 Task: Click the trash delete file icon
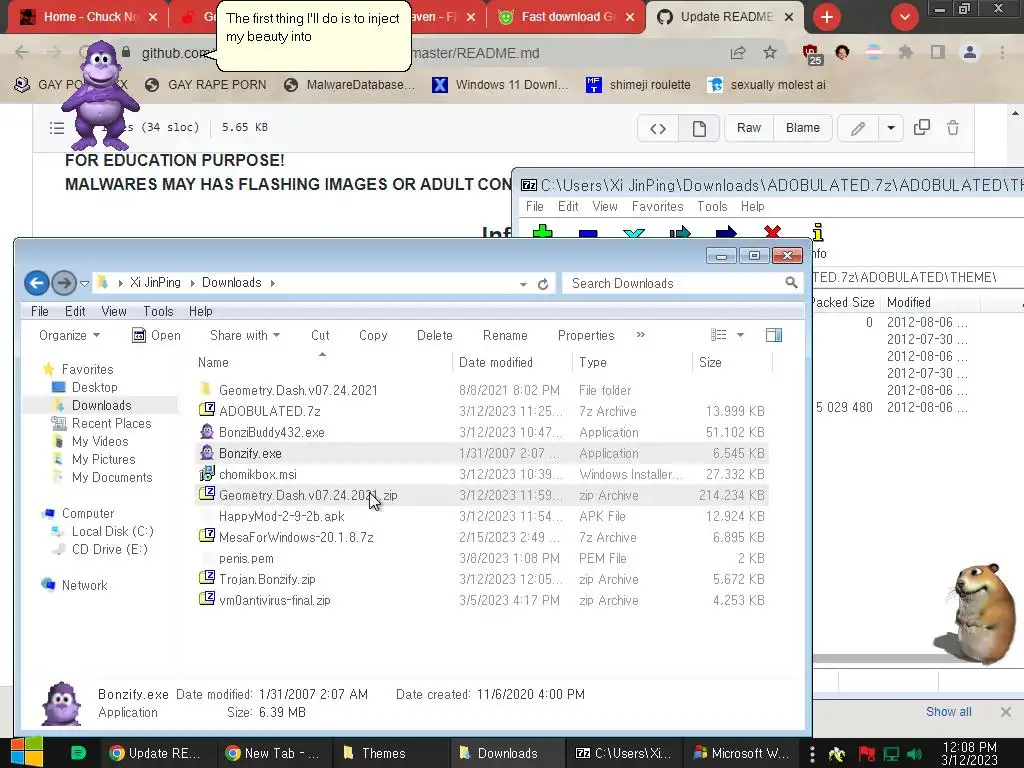(953, 127)
